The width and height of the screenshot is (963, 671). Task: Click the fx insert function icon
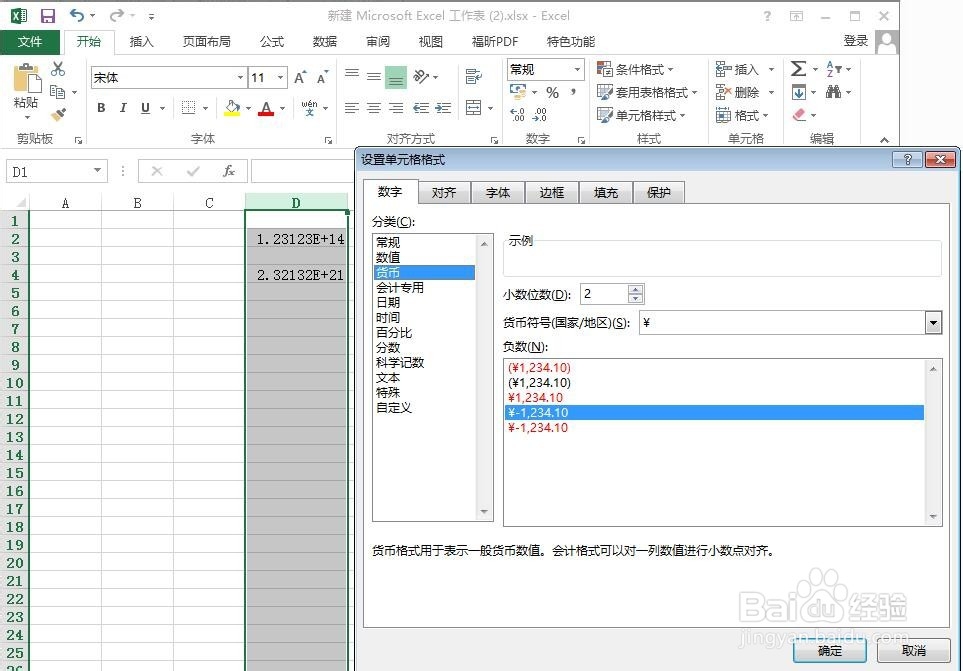point(229,171)
